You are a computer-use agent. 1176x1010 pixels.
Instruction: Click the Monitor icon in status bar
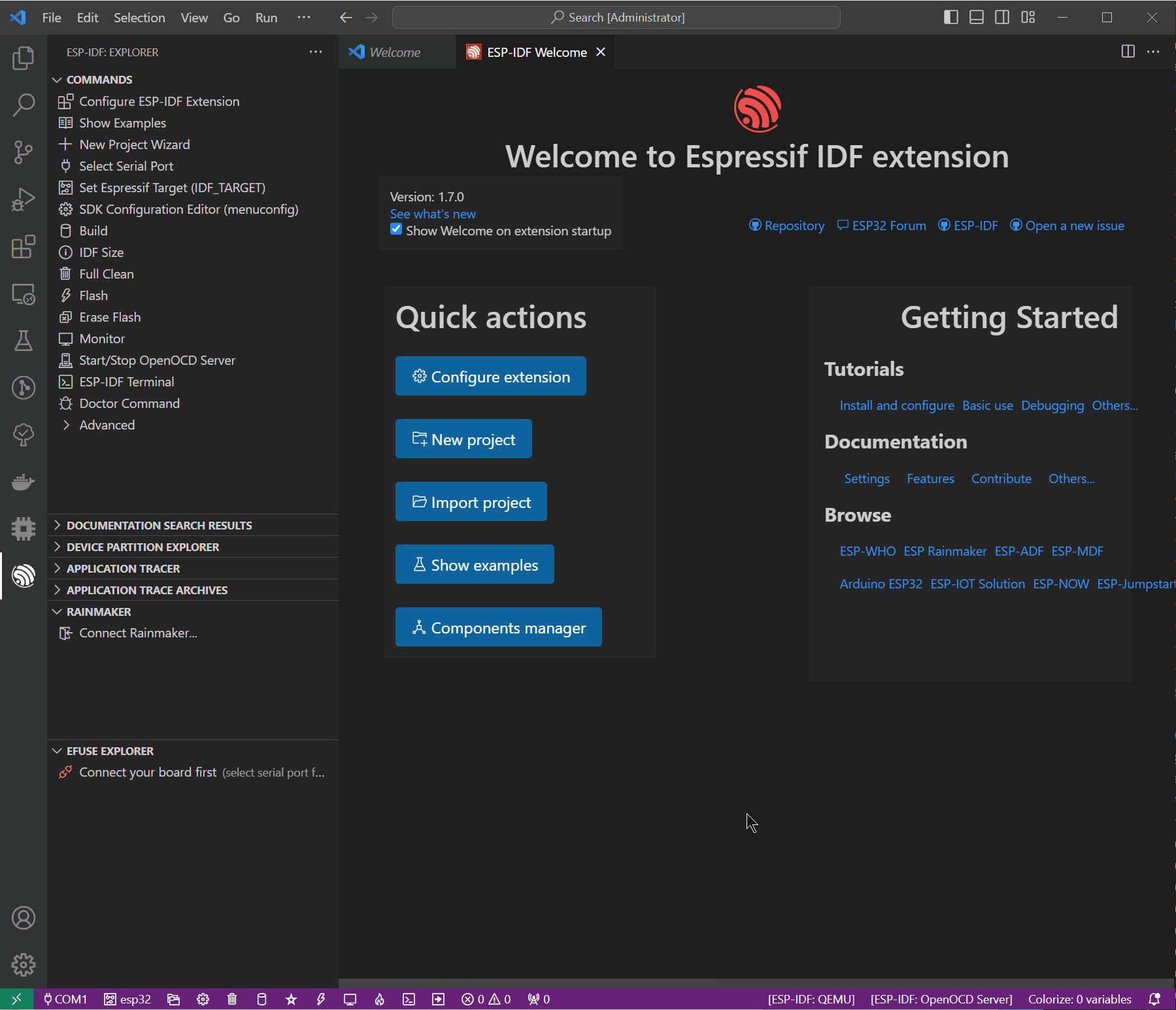click(x=350, y=999)
